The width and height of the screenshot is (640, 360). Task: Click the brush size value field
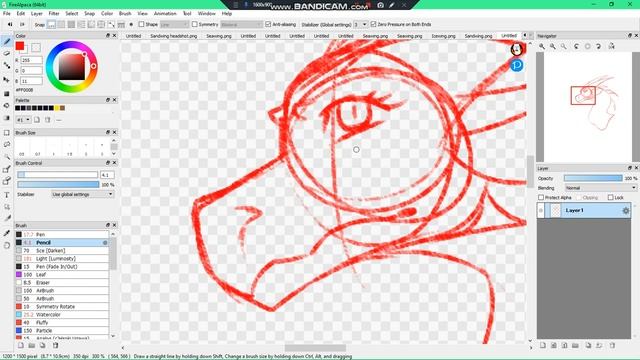click(107, 175)
